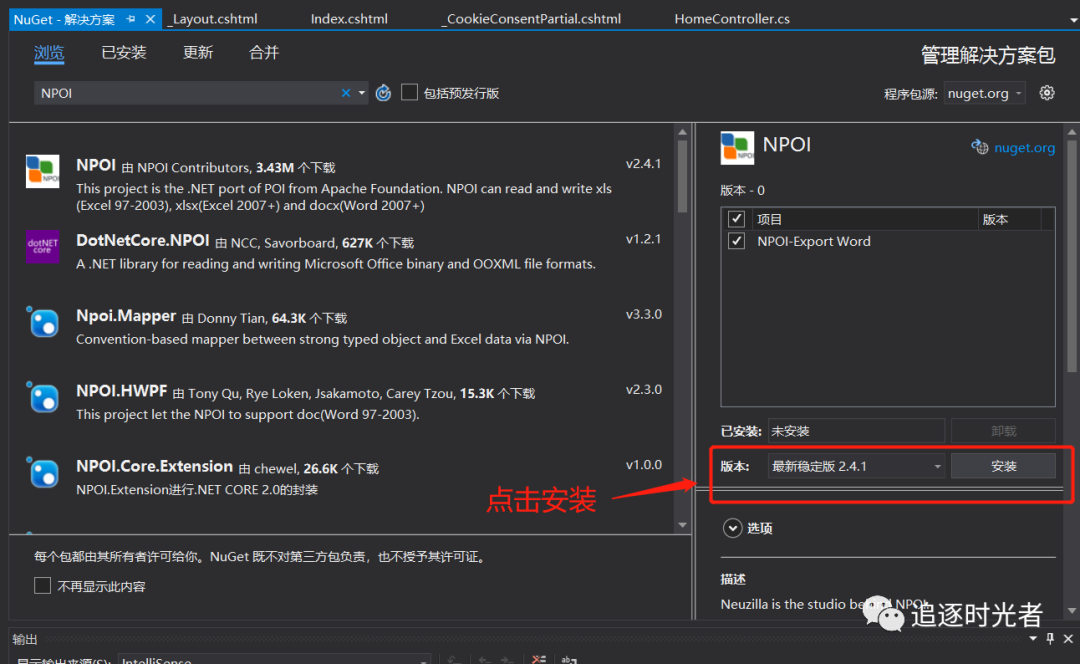Click the Npoi.Mapper package icon
The width and height of the screenshot is (1080, 664).
point(42,322)
